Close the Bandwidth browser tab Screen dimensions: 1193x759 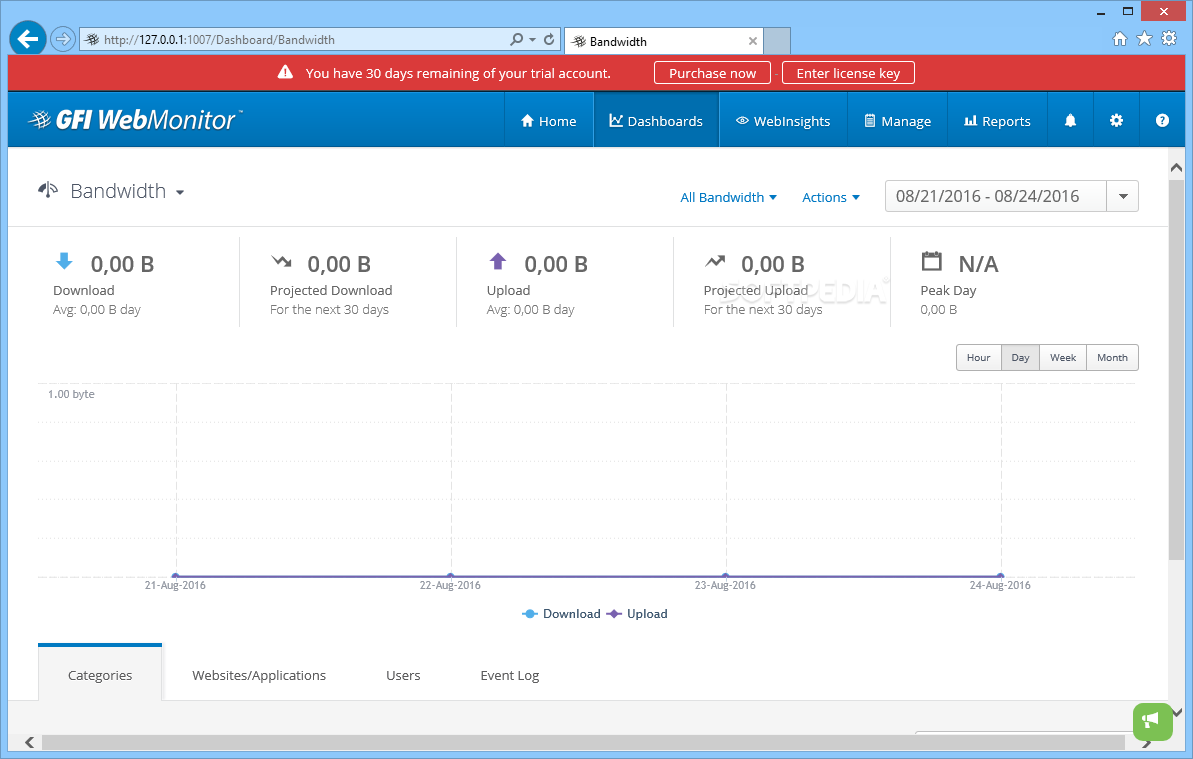point(752,41)
